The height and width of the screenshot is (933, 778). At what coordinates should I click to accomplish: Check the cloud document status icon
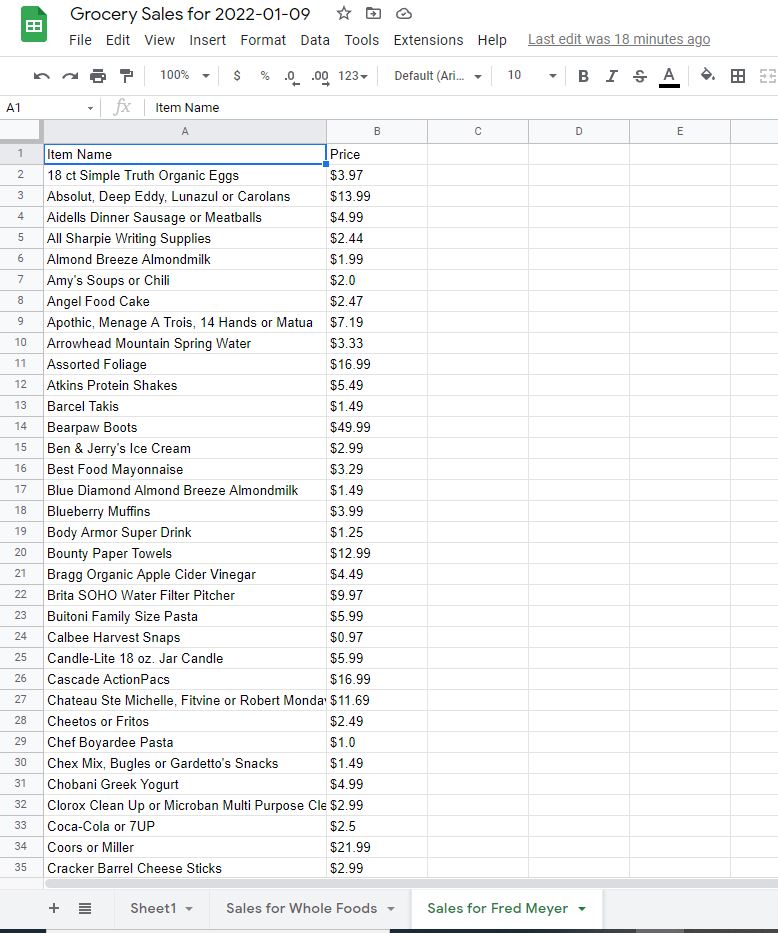tap(404, 13)
